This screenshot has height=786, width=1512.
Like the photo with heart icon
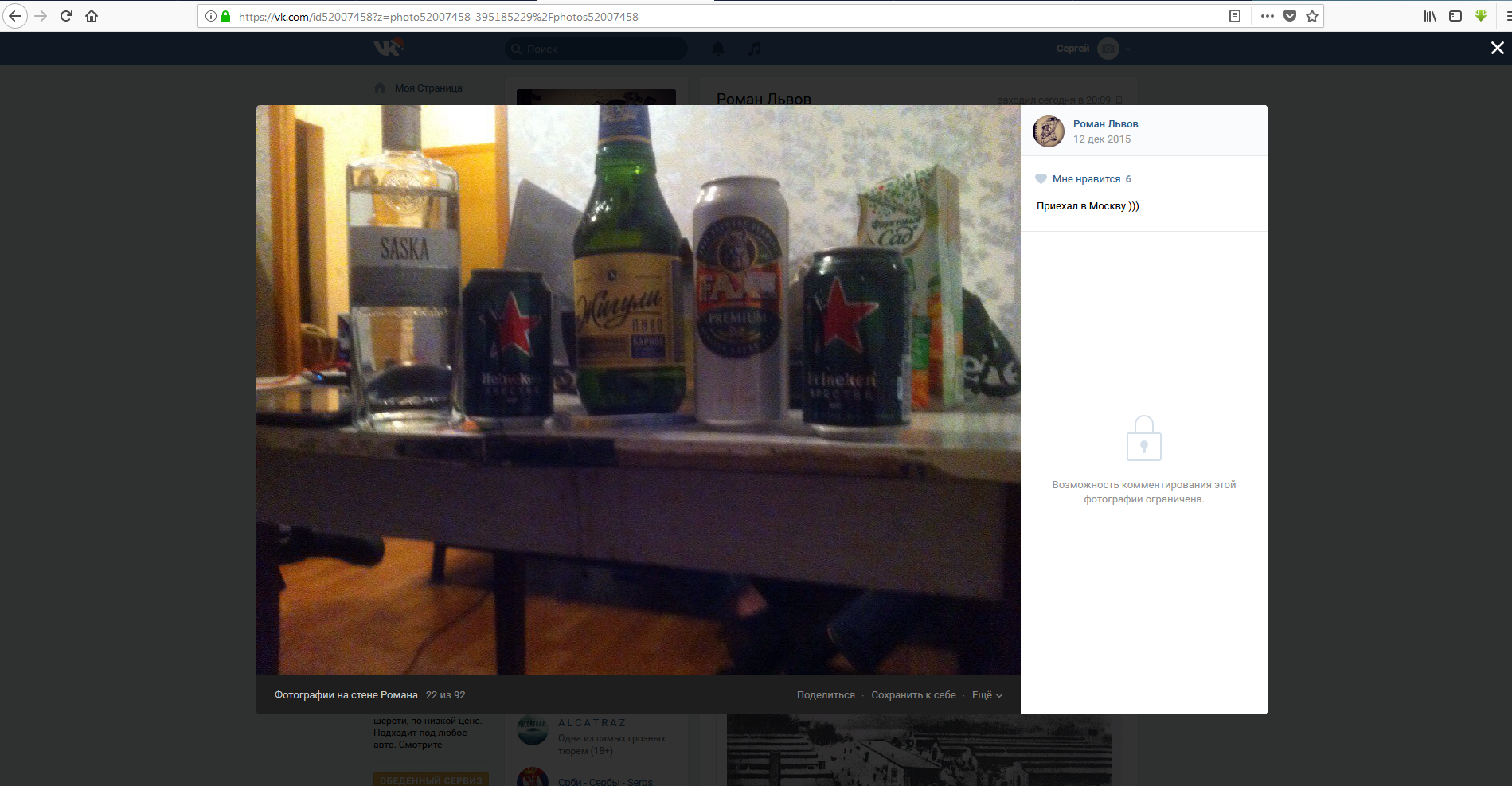tap(1041, 179)
